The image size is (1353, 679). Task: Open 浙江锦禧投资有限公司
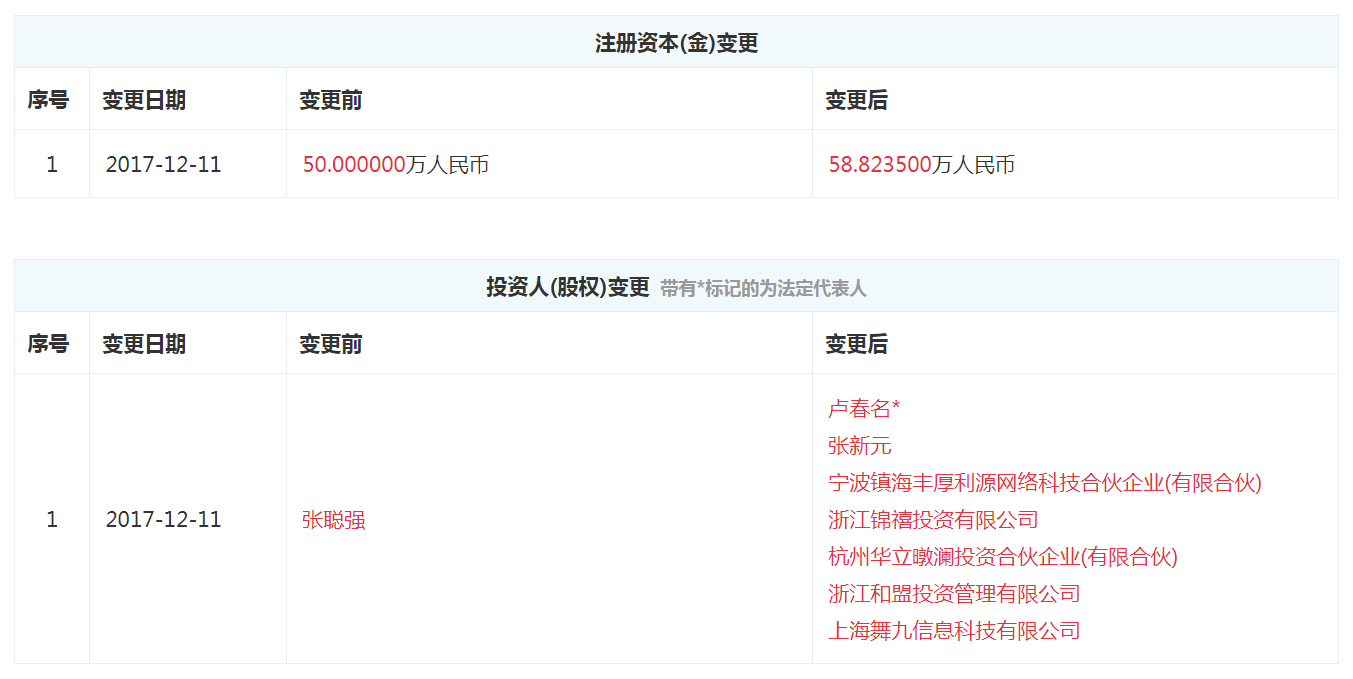click(x=934, y=520)
